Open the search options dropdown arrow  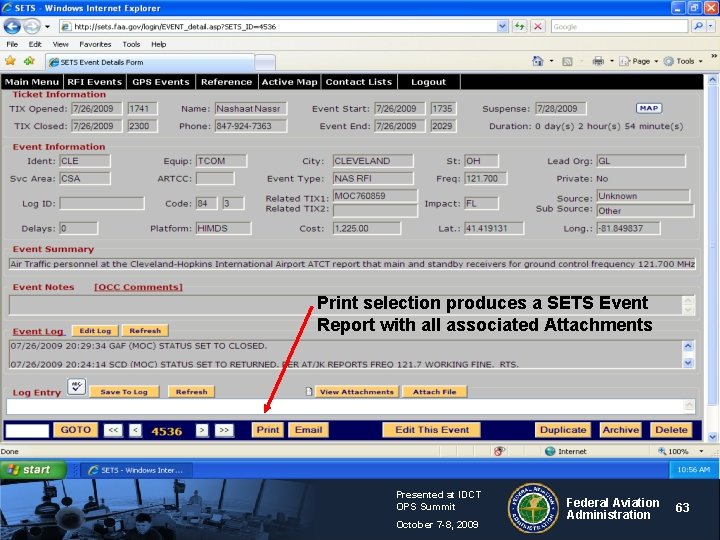click(711, 26)
